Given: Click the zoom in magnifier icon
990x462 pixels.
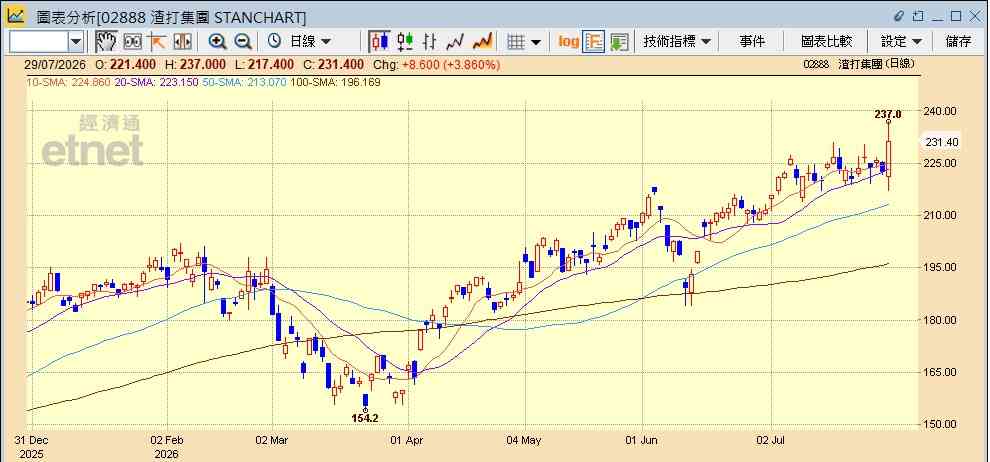Looking at the screenshot, I should coord(218,42).
